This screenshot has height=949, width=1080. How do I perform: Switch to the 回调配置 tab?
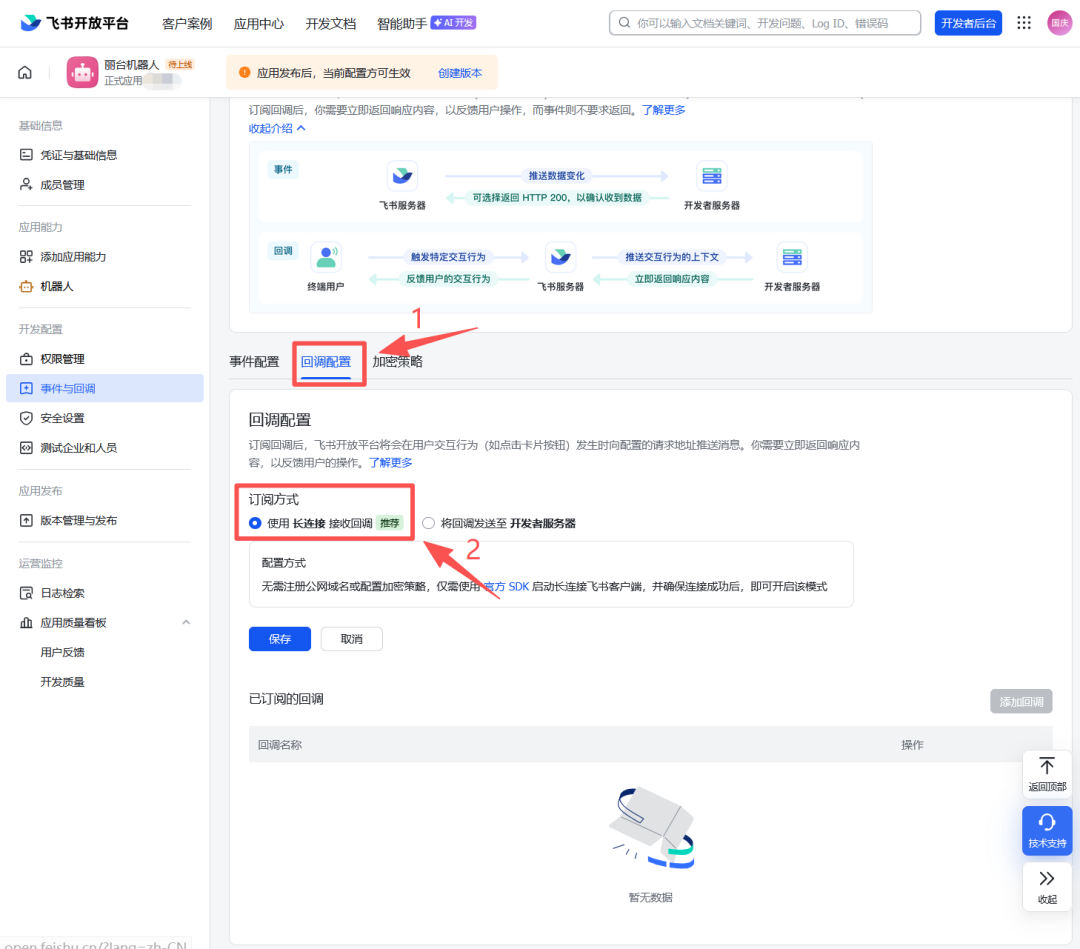click(x=326, y=362)
